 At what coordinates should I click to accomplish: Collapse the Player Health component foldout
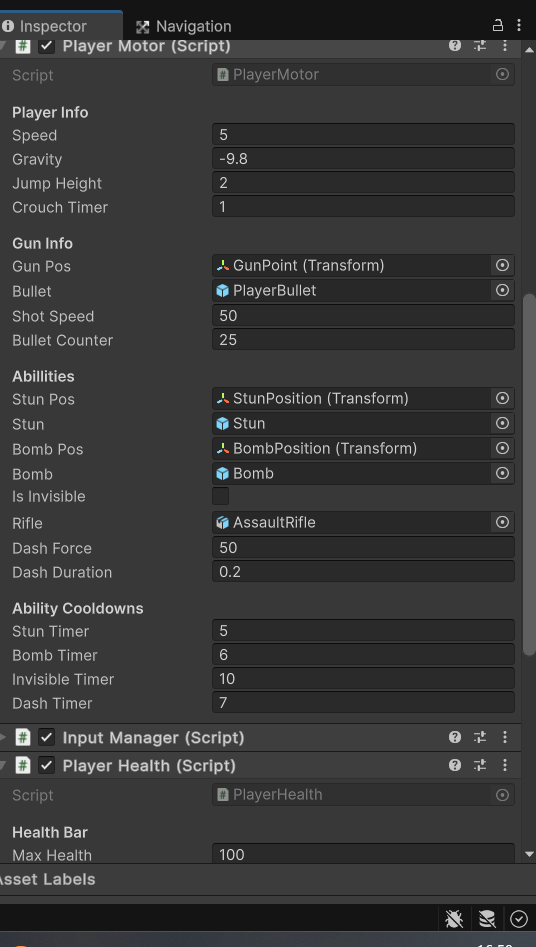click(x=3, y=766)
